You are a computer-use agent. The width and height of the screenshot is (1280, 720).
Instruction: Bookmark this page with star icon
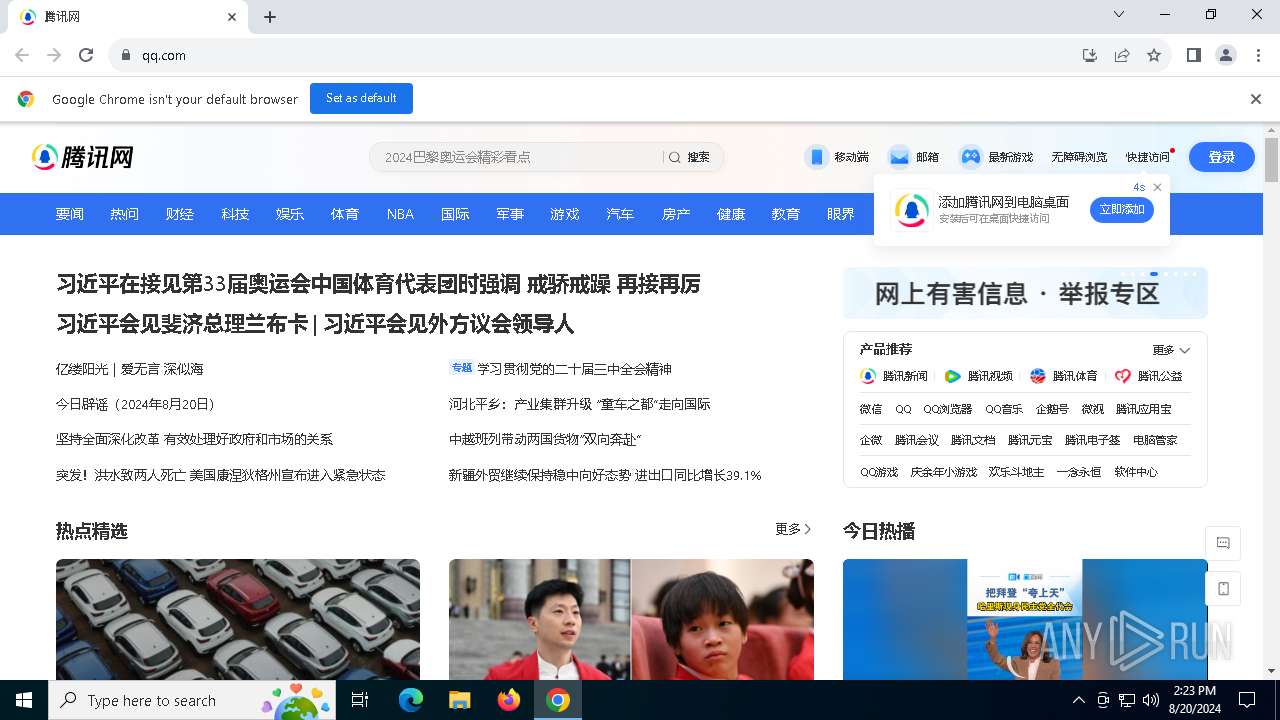coord(1154,55)
